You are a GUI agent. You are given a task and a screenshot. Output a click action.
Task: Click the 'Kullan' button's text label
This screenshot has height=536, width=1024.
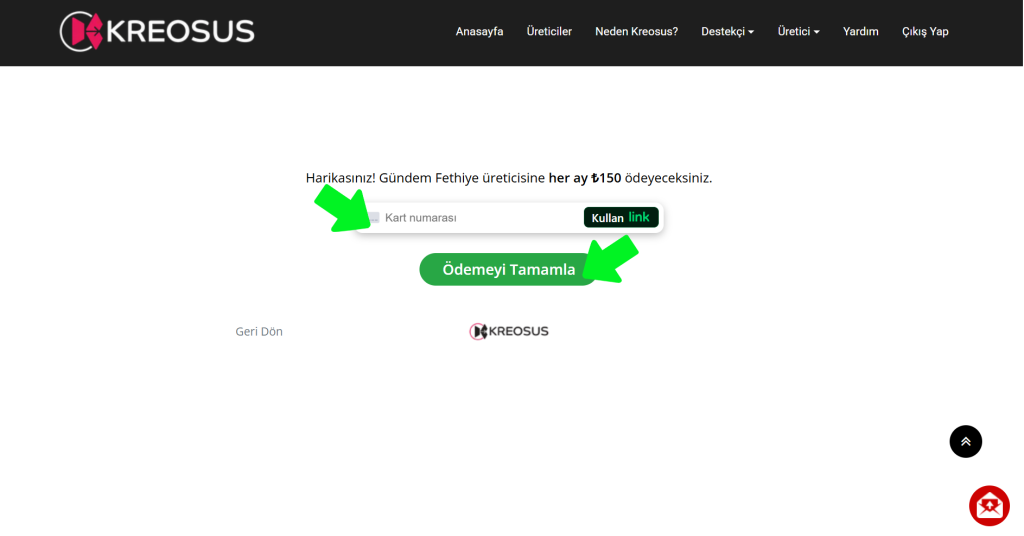pyautogui.click(x=607, y=218)
